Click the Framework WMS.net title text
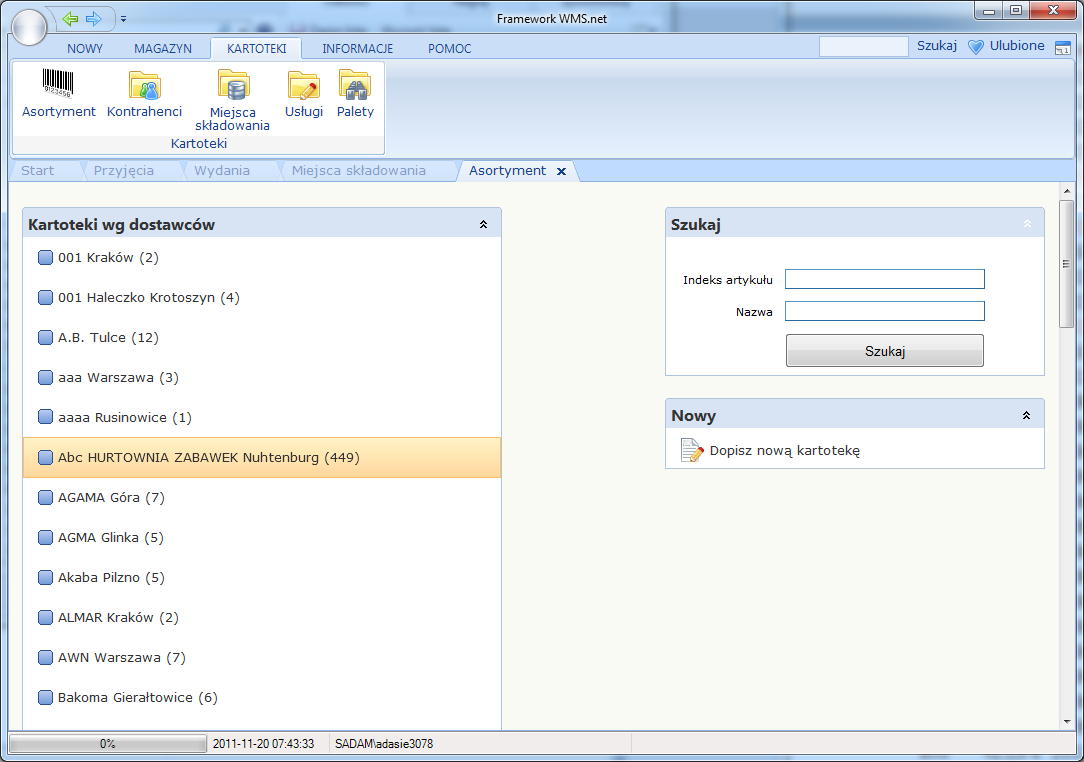1084x762 pixels. 552,19
